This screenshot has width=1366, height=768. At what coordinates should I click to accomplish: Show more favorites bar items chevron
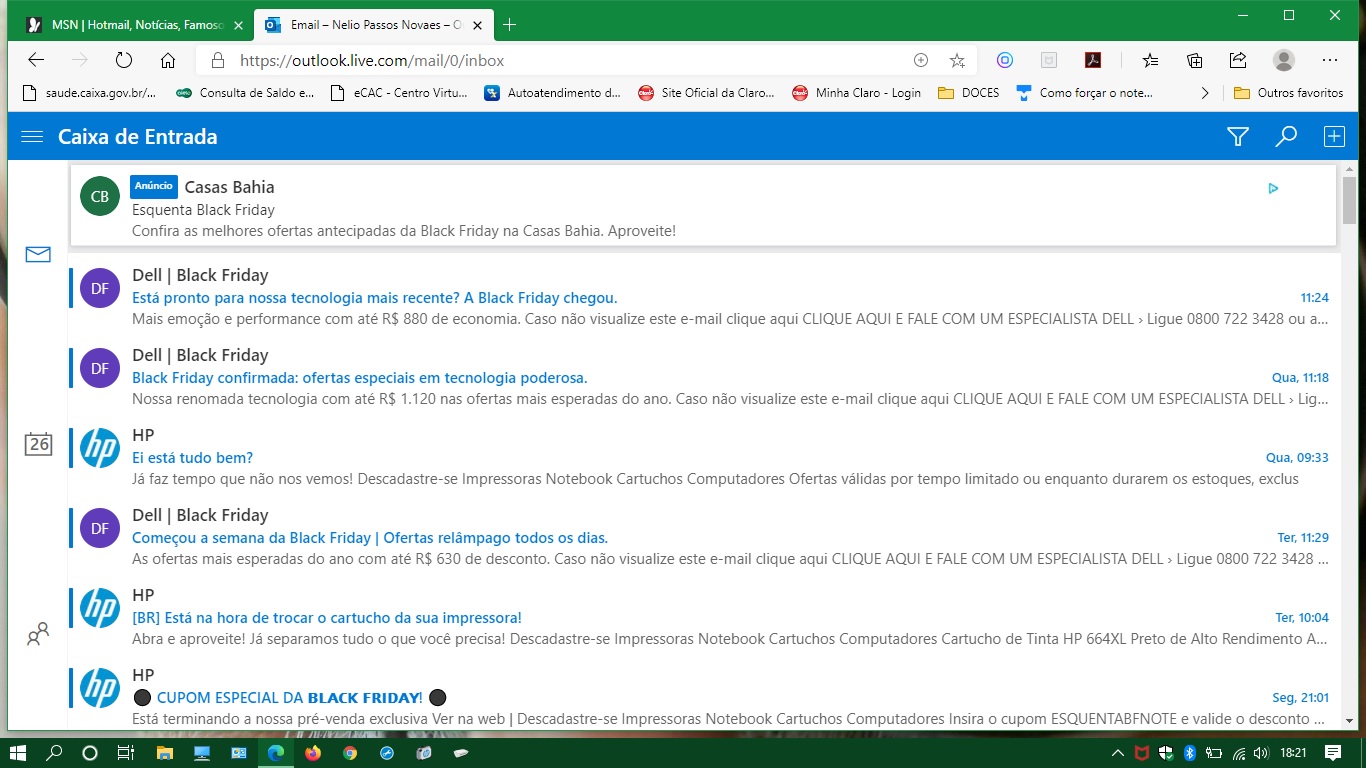(x=1204, y=93)
